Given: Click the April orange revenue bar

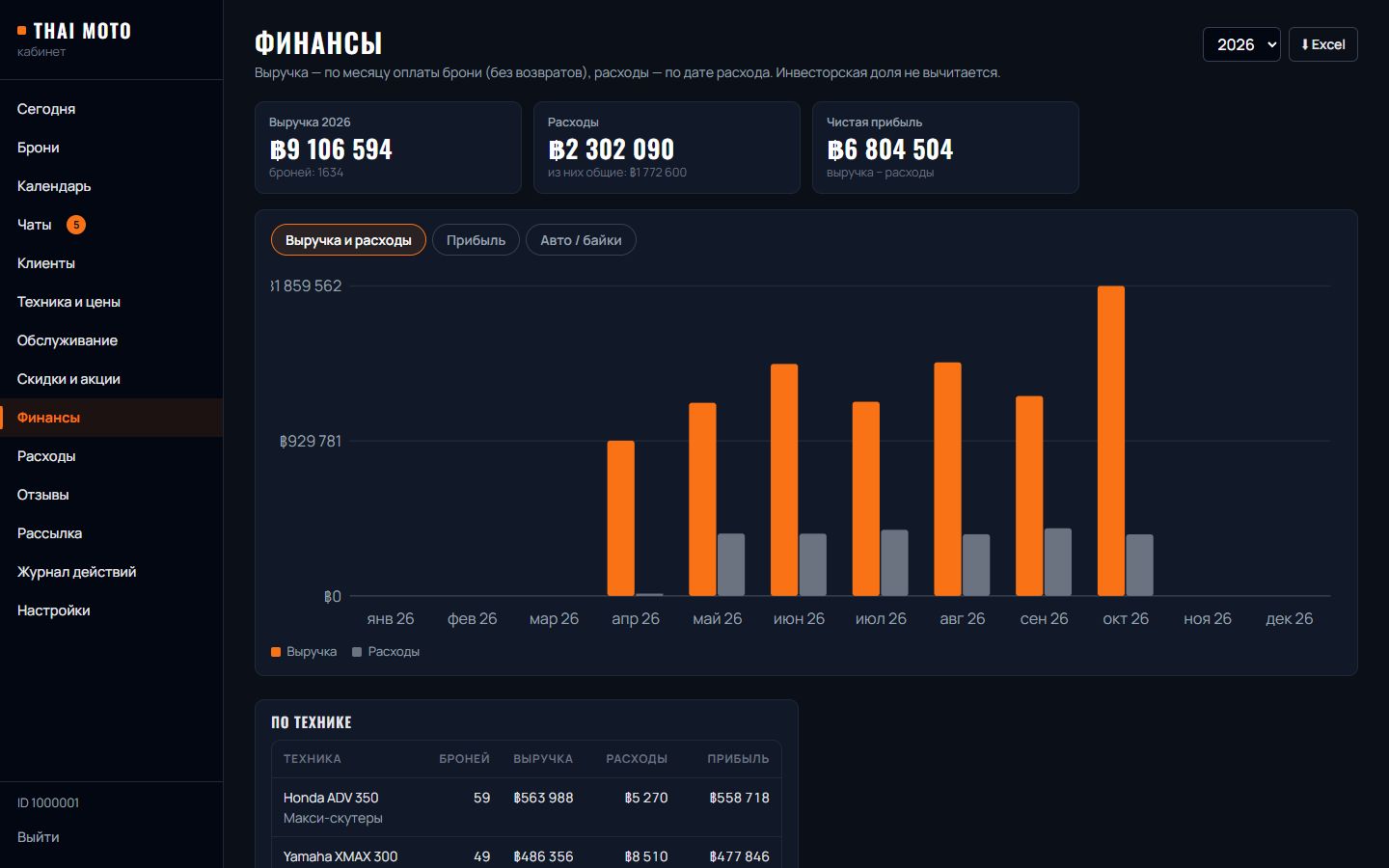Looking at the screenshot, I should coord(621,518).
